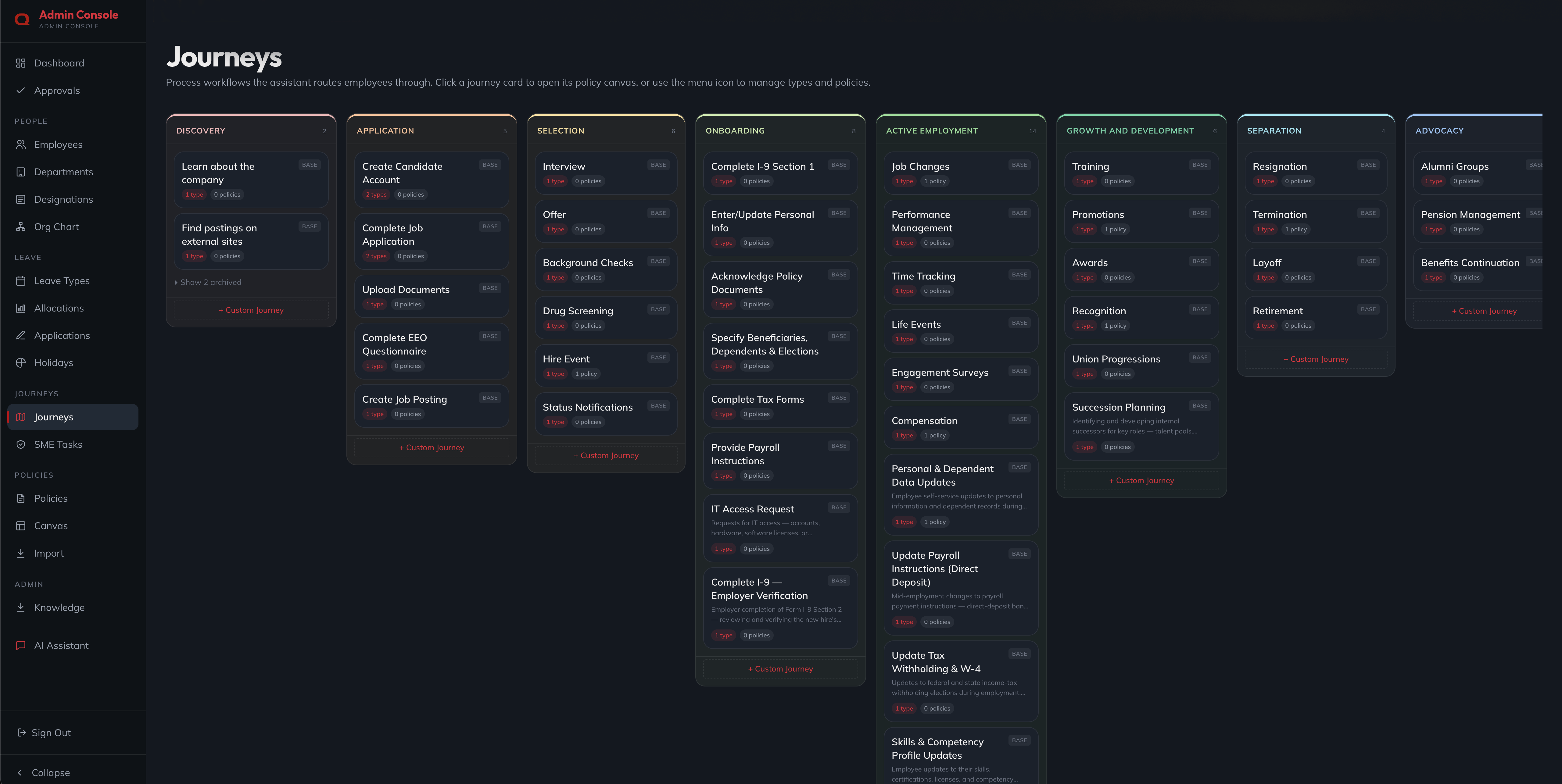
Task: Open Dashboard via its grid icon
Action: coord(21,63)
